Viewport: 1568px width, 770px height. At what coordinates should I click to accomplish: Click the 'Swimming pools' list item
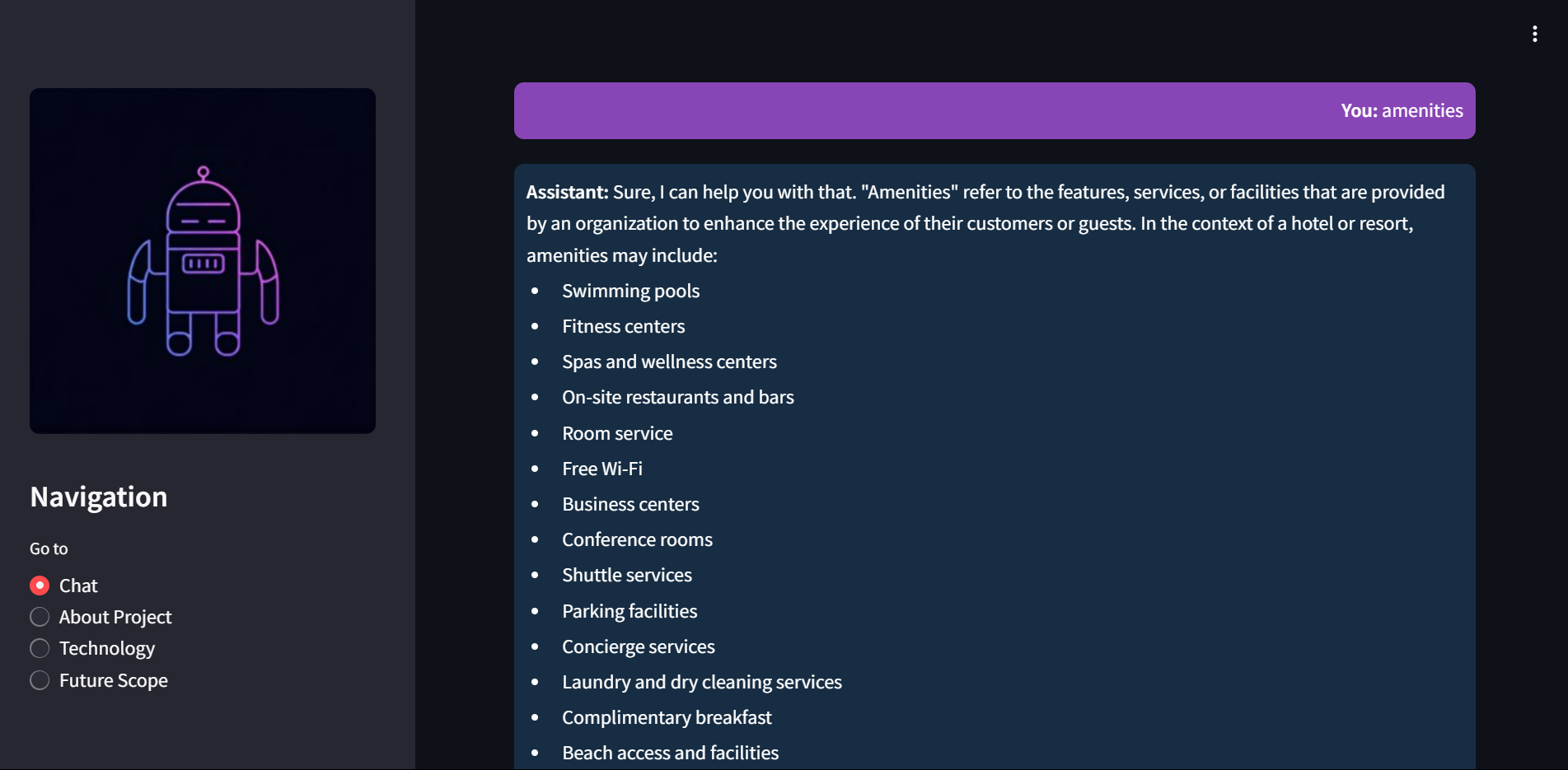click(630, 291)
